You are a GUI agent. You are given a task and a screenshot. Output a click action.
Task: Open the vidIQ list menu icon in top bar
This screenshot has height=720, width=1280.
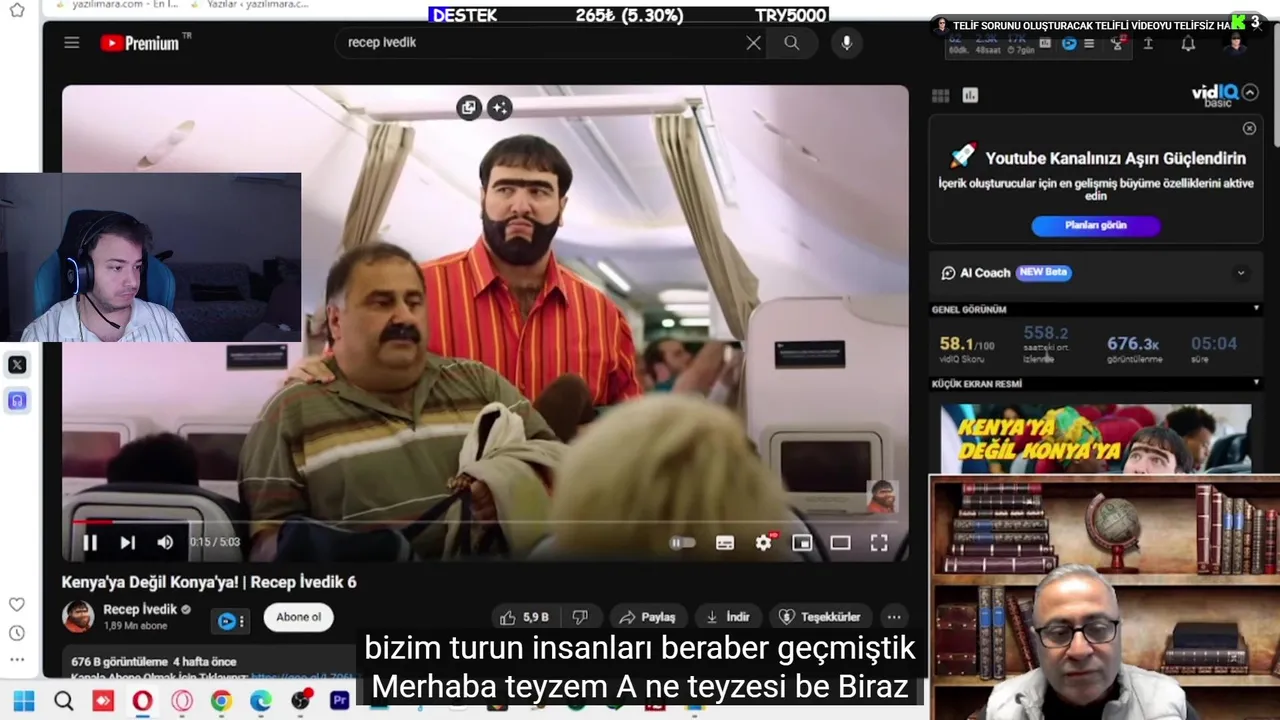coord(1089,44)
